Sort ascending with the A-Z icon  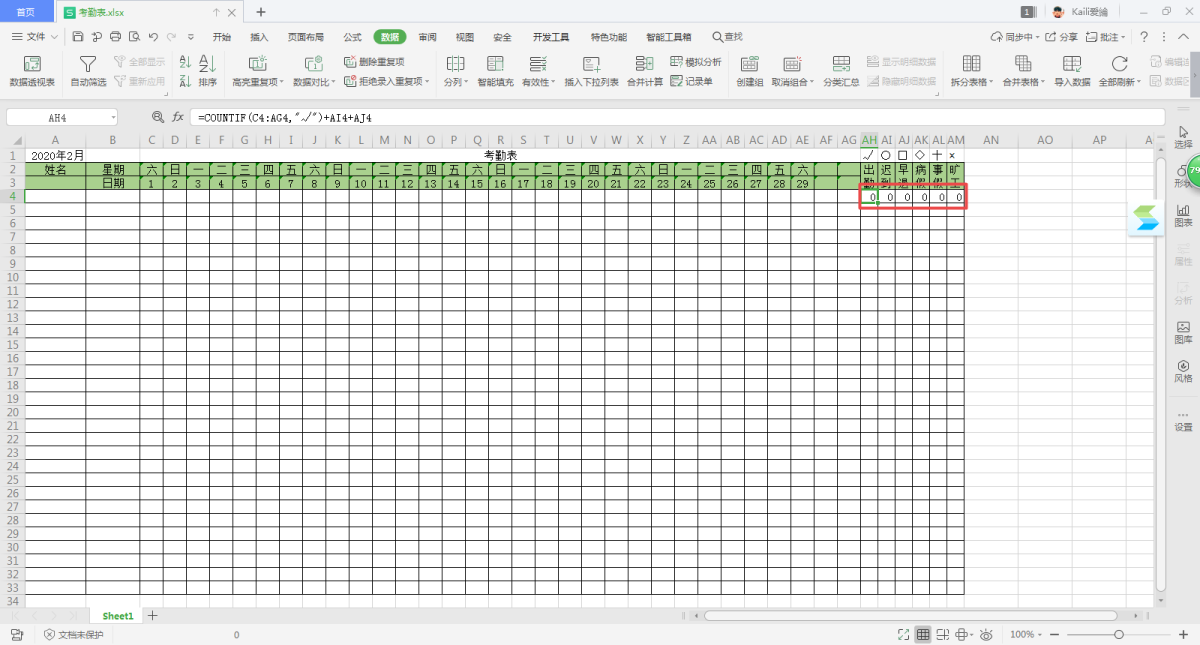coord(185,63)
